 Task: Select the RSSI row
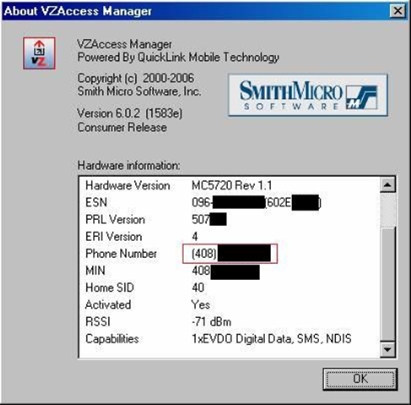[229, 322]
